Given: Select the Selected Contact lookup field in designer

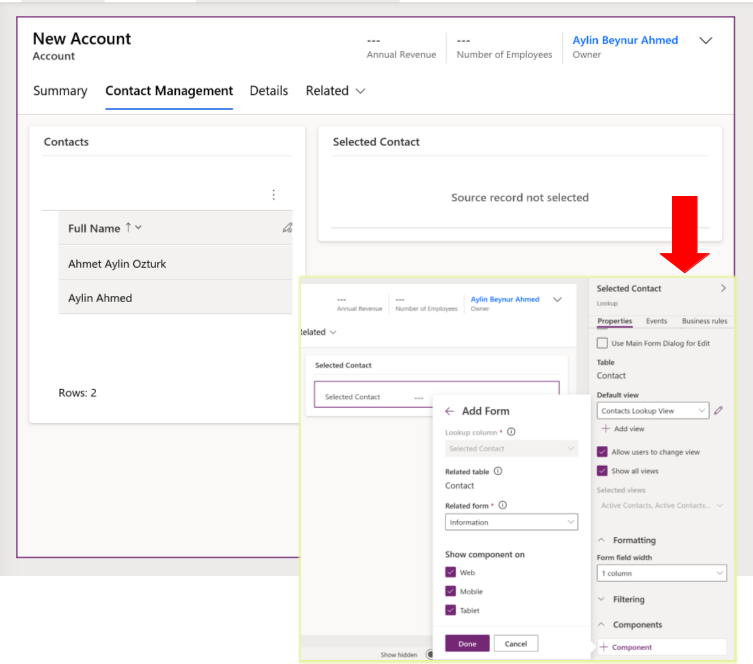Looking at the screenshot, I should pos(437,394).
